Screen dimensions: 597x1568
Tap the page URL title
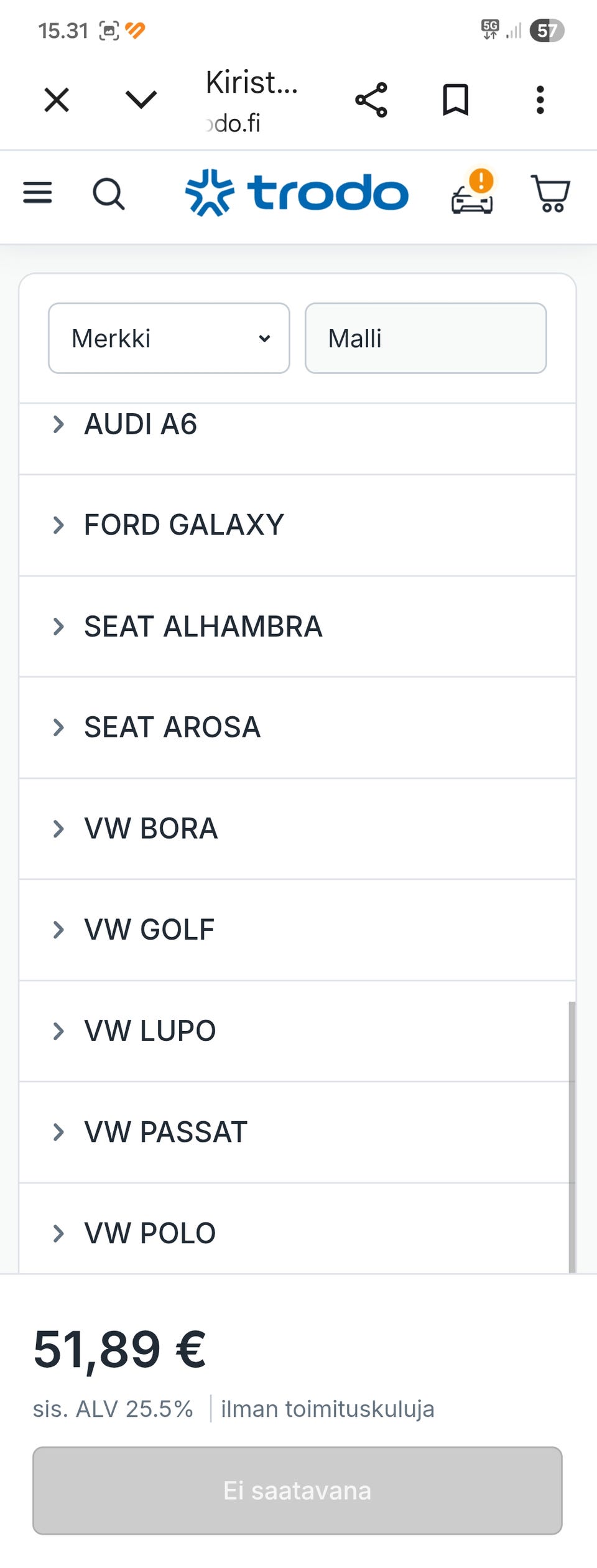point(252,100)
